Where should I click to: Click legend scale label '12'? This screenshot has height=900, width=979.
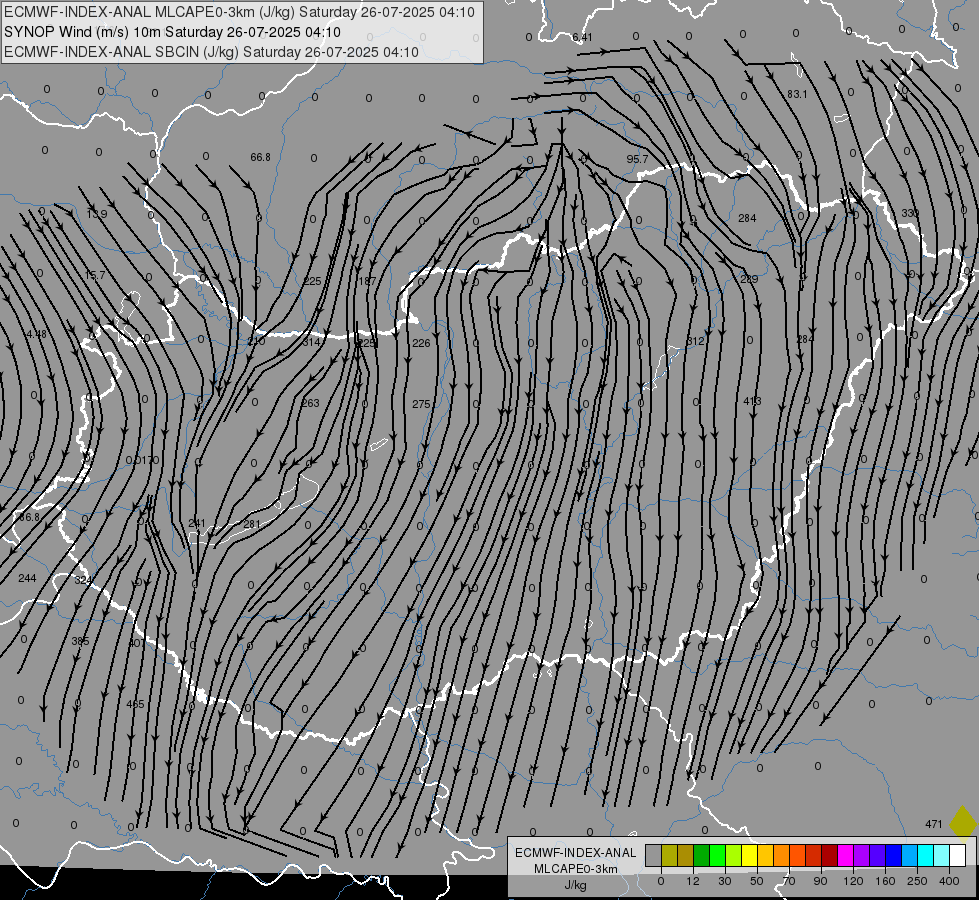tap(693, 881)
